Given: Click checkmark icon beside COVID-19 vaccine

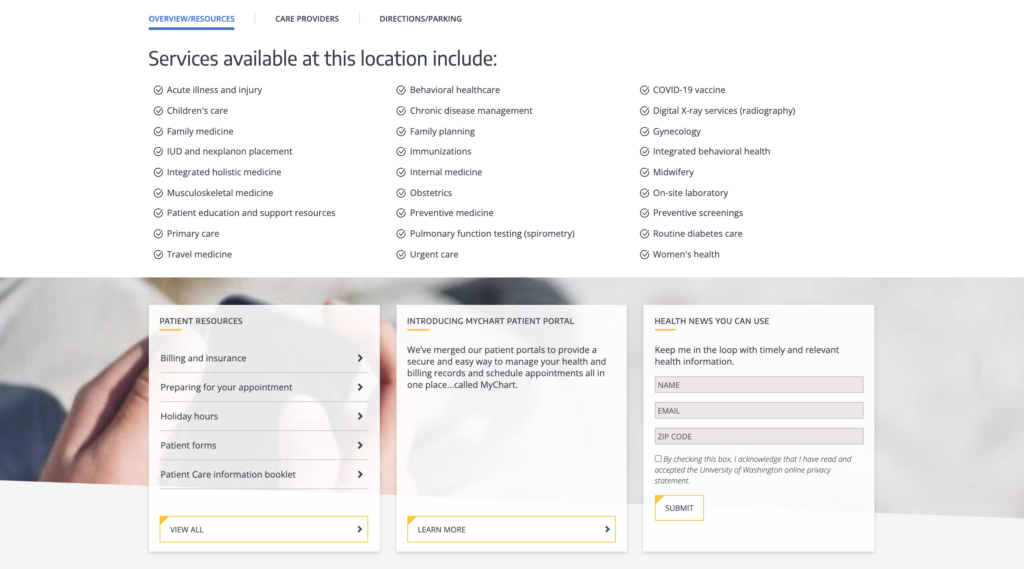Looking at the screenshot, I should [645, 90].
